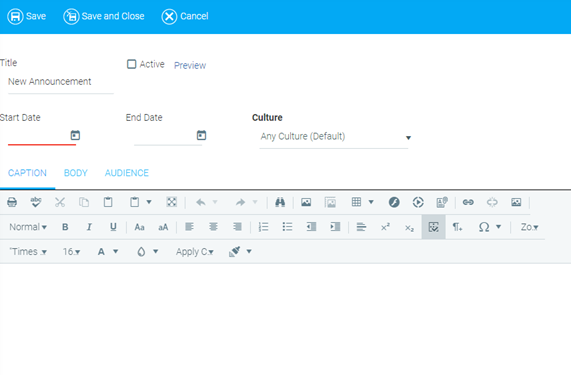Open the Culture dropdown
This screenshot has height=375, width=571.
334,137
